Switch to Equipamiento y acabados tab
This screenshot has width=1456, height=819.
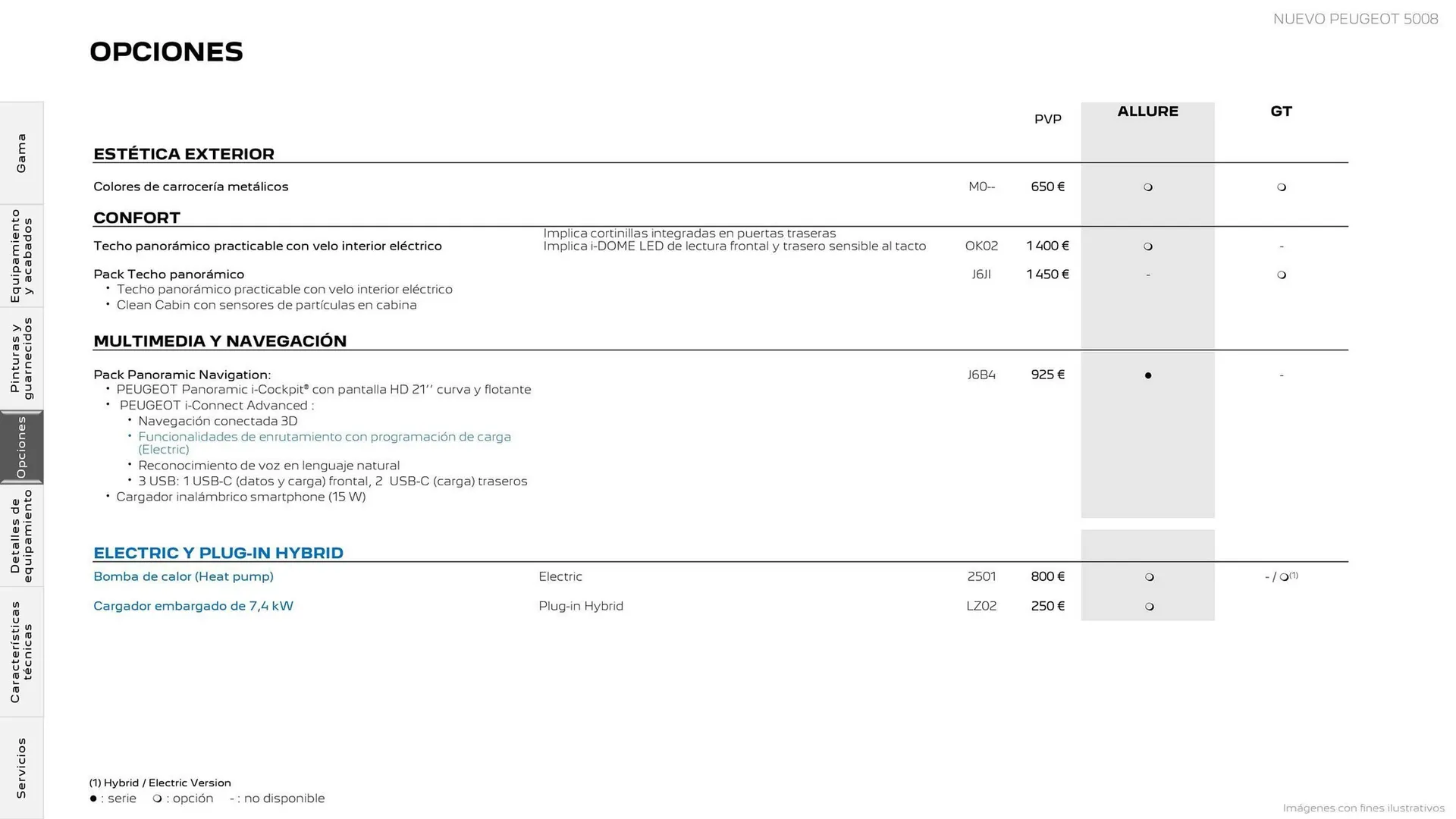21,256
